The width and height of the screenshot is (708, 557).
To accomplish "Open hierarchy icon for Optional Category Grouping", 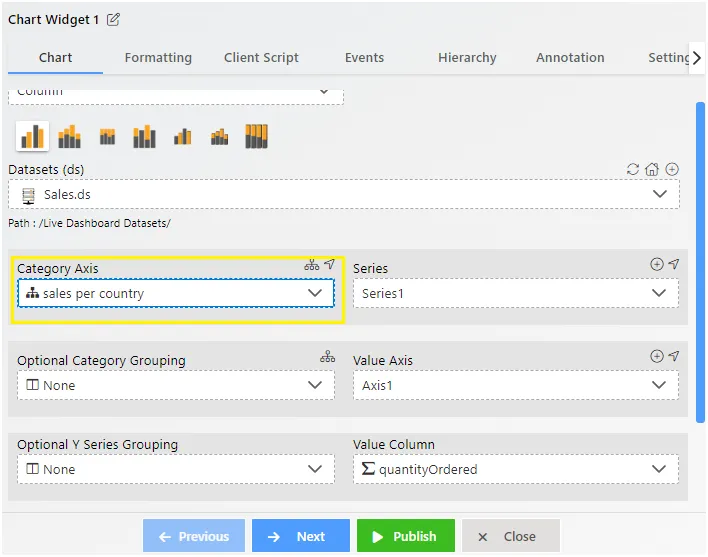I will (x=327, y=356).
